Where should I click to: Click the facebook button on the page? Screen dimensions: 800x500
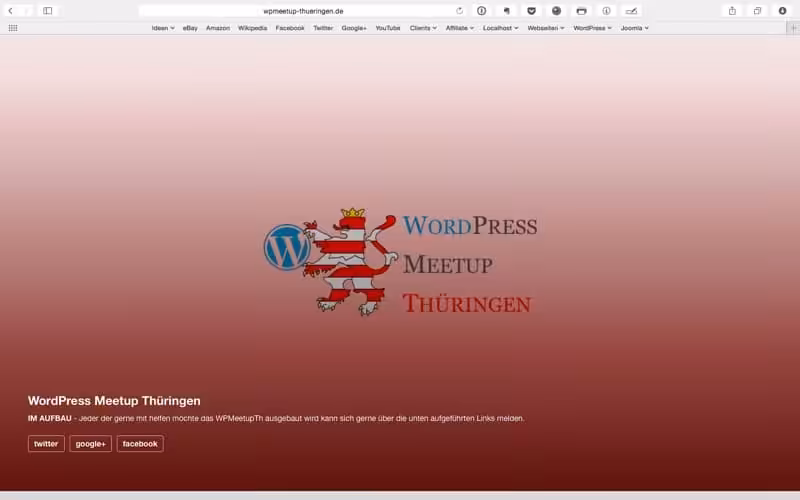coord(140,444)
